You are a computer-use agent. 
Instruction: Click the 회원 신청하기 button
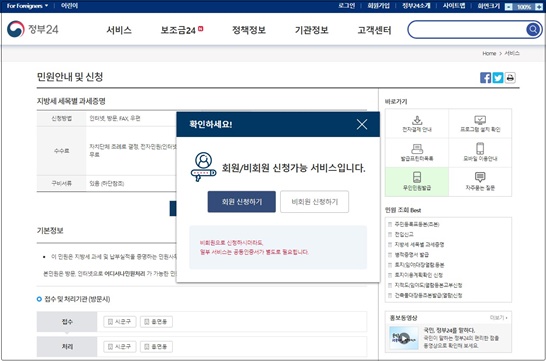point(242,202)
